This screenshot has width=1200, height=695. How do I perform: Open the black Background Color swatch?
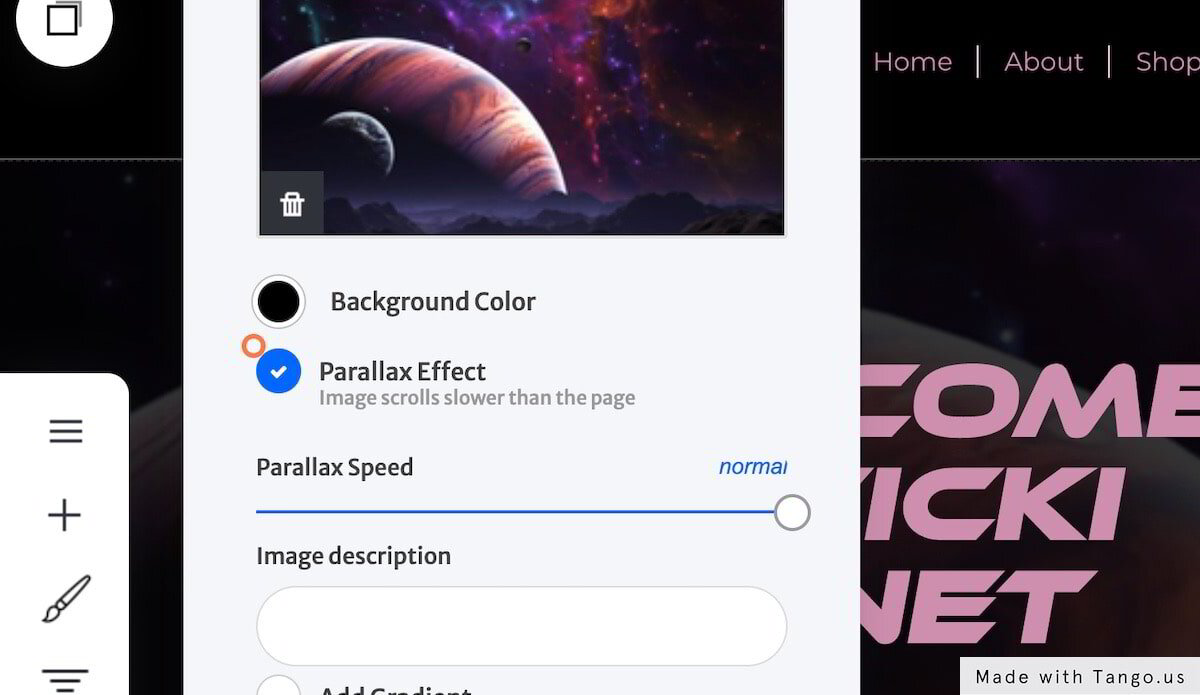279,301
